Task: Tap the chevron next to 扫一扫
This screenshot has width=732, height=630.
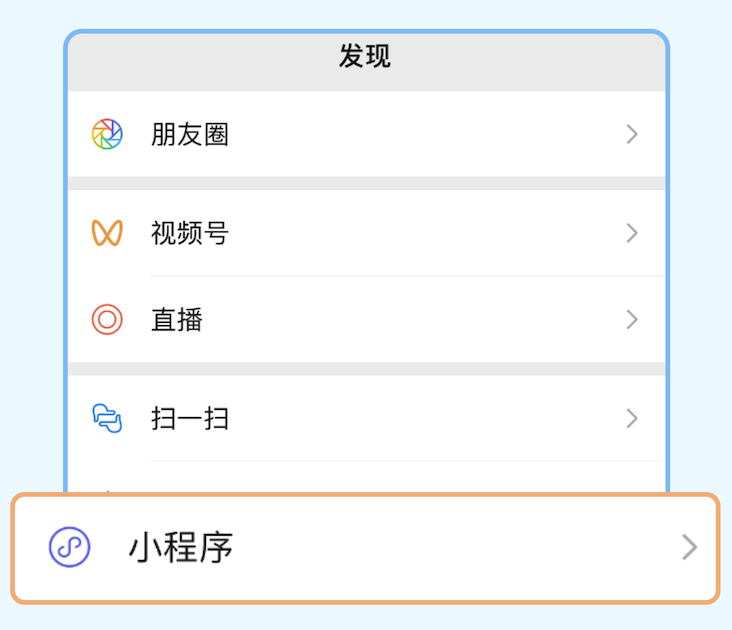Action: point(632,418)
